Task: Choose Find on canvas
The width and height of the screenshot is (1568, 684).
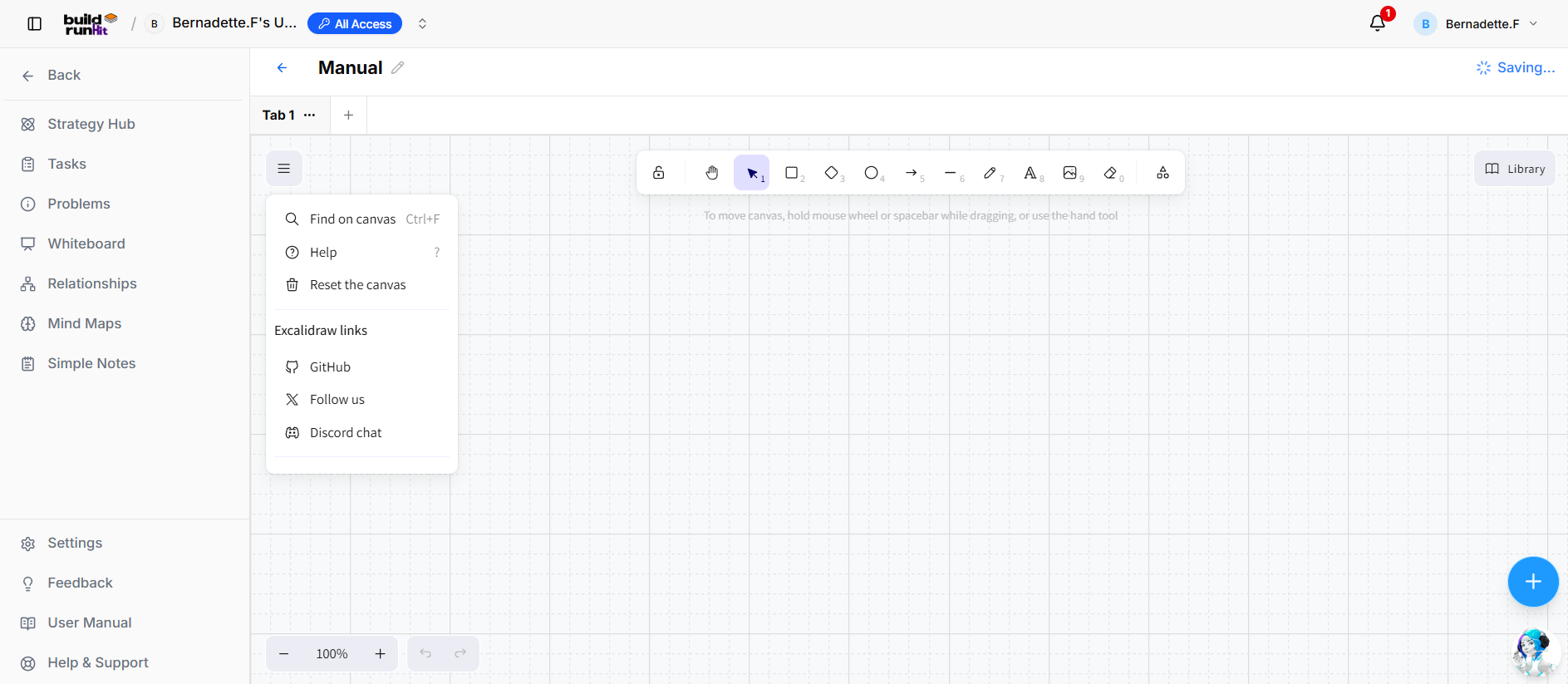Action: pyautogui.click(x=361, y=219)
